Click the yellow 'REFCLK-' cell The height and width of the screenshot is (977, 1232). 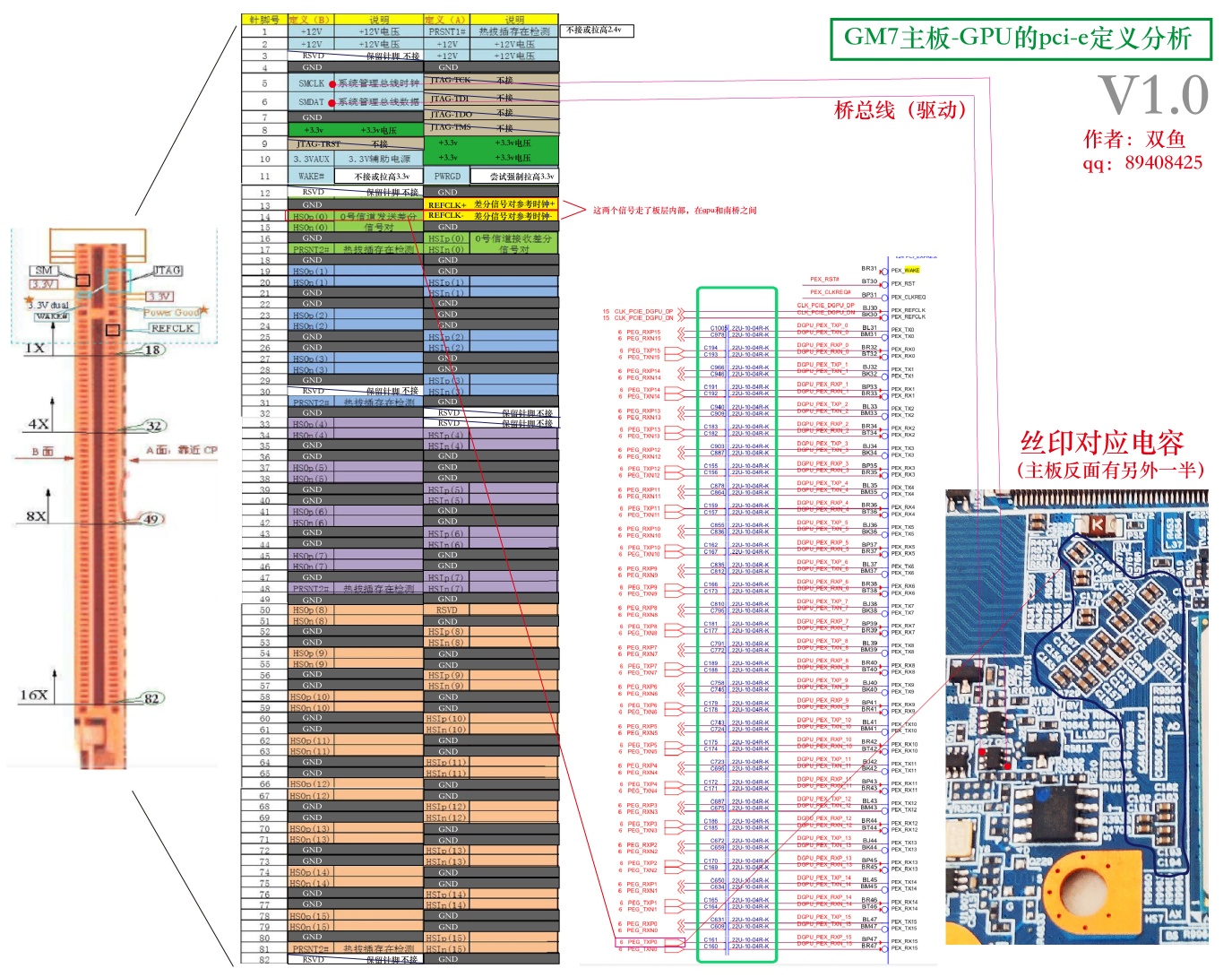[445, 216]
